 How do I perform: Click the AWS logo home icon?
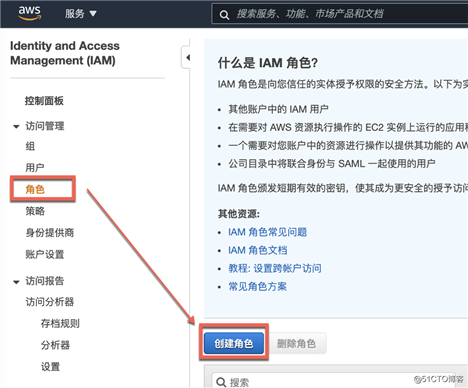point(29,13)
